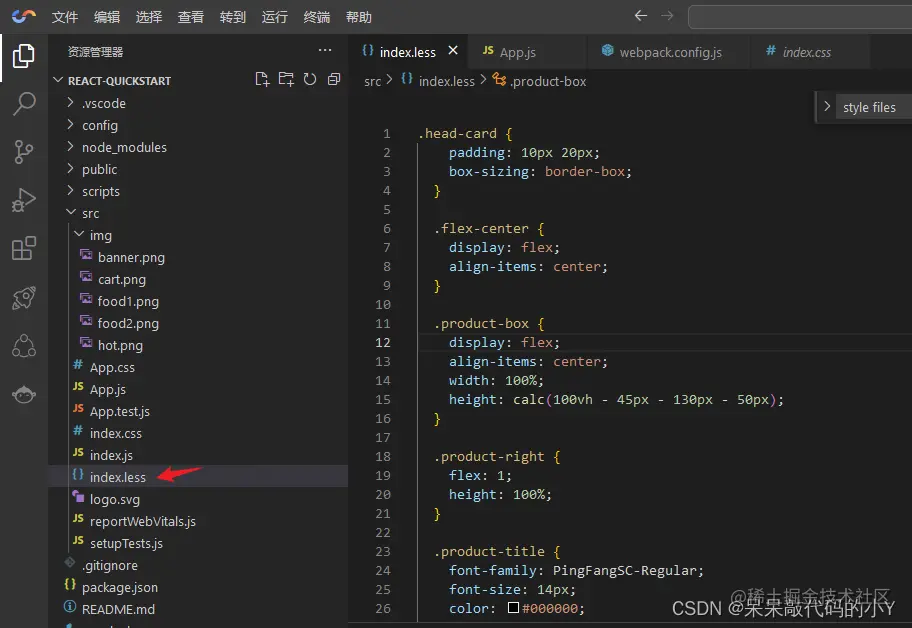Open setupTests.js file
The height and width of the screenshot is (628, 912).
(126, 543)
